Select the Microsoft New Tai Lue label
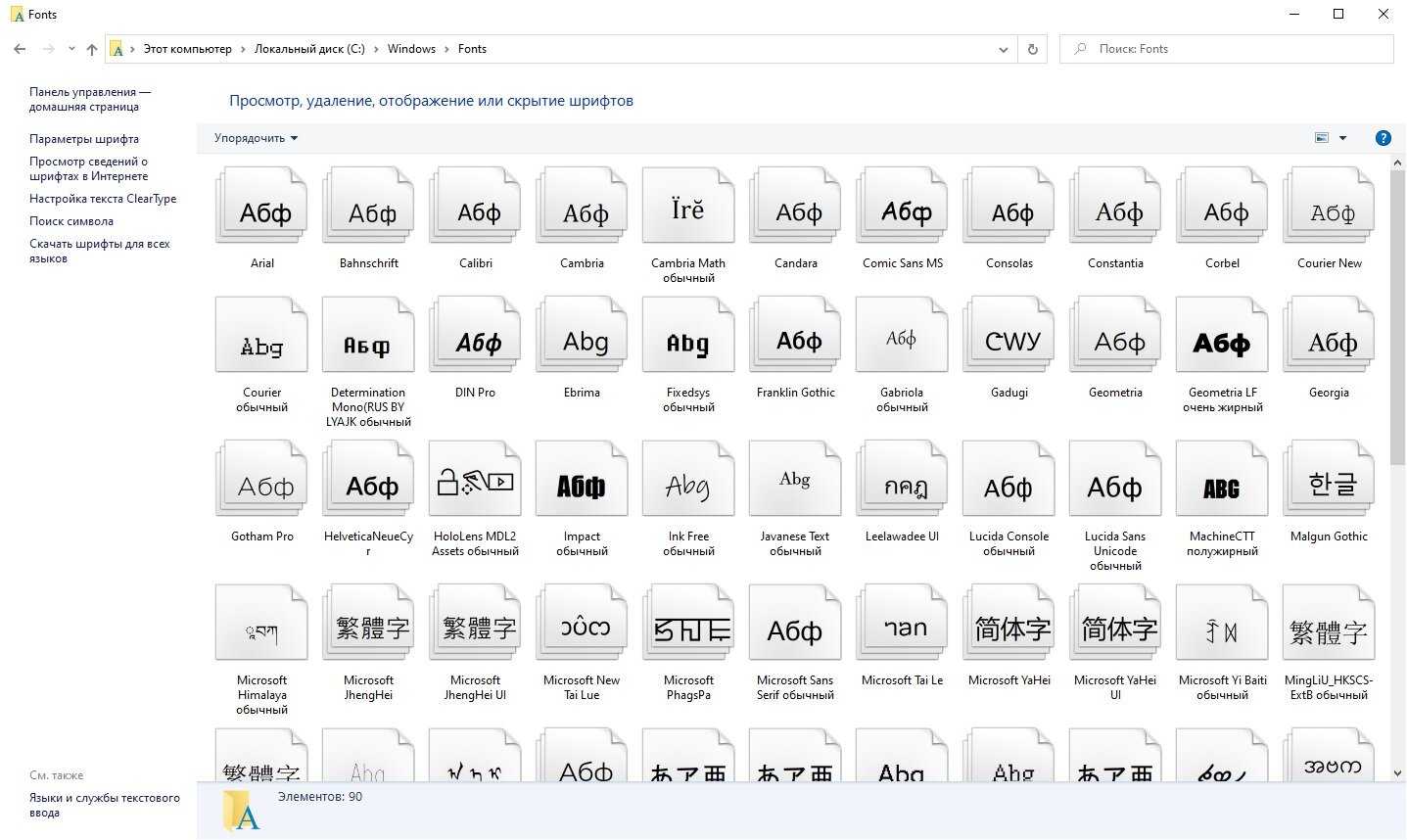Viewport: 1407px width, 840px height. pyautogui.click(x=582, y=687)
